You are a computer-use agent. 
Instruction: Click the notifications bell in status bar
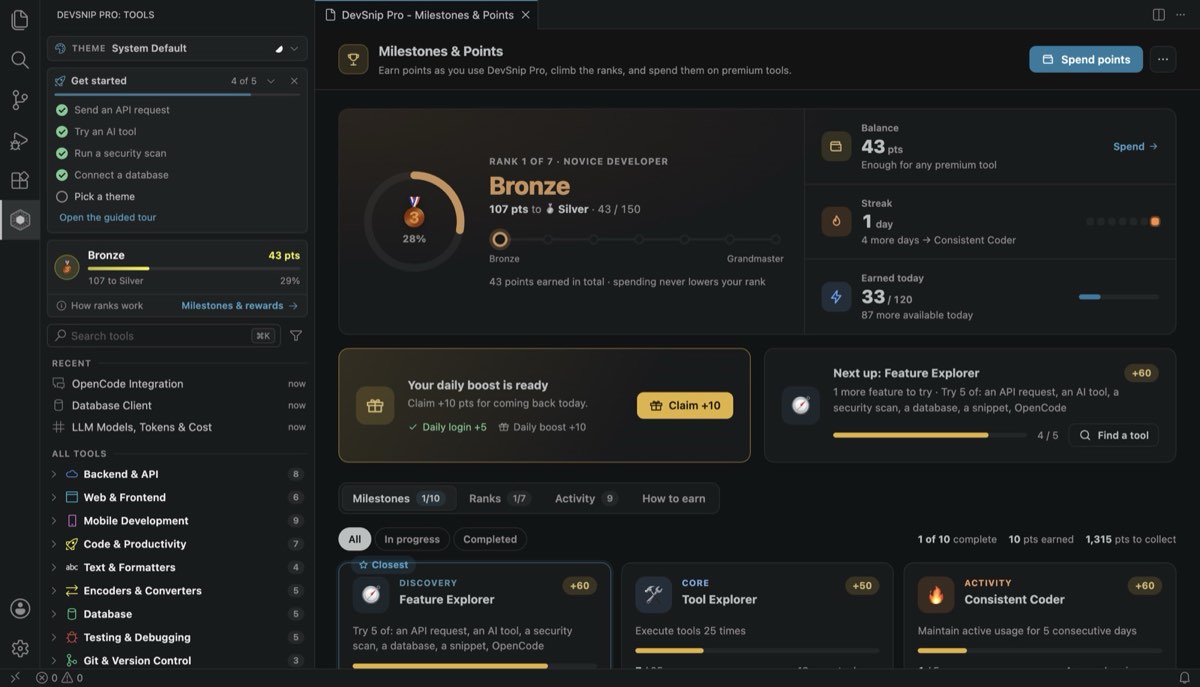click(x=1185, y=677)
